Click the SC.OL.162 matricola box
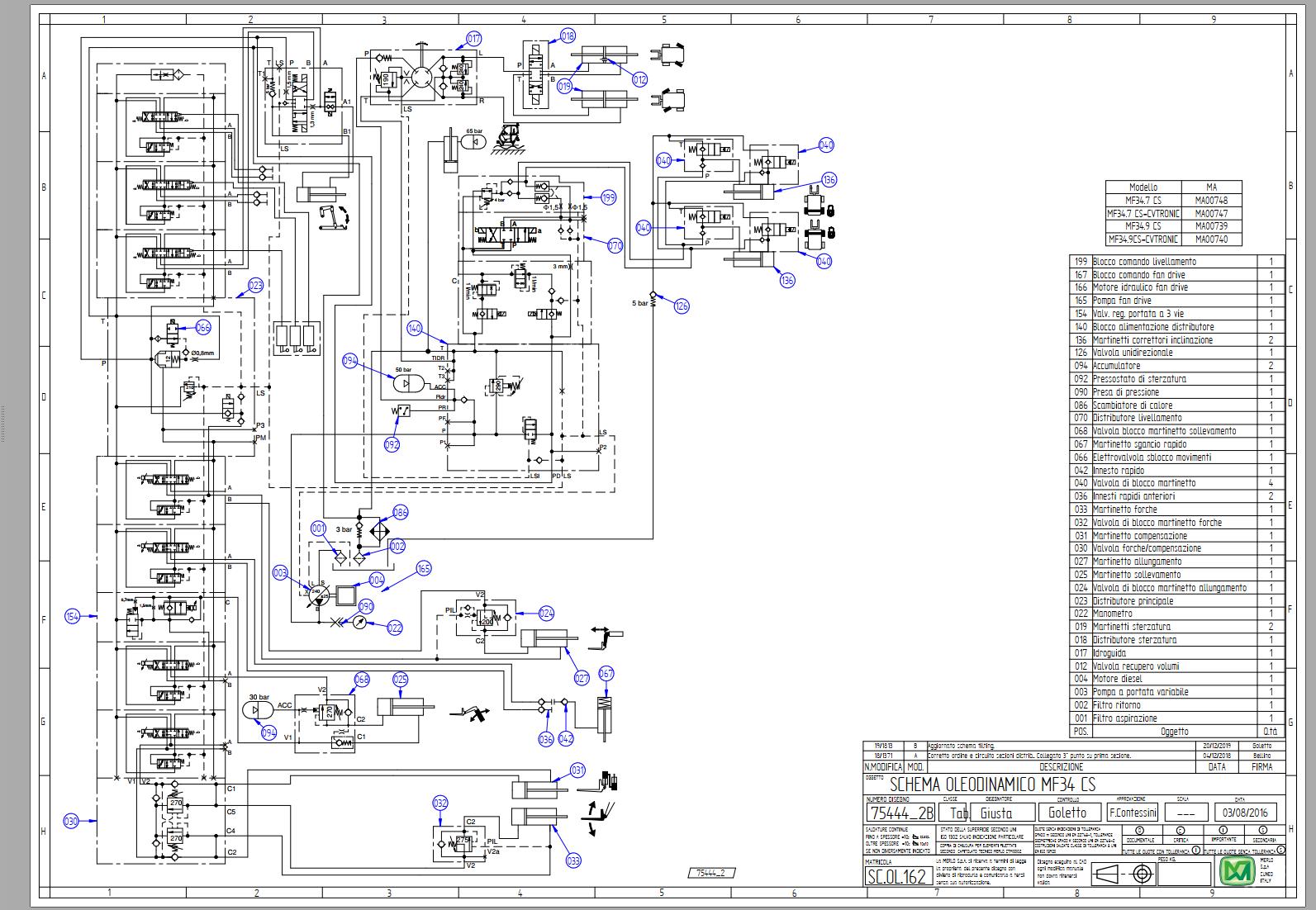 [896, 876]
